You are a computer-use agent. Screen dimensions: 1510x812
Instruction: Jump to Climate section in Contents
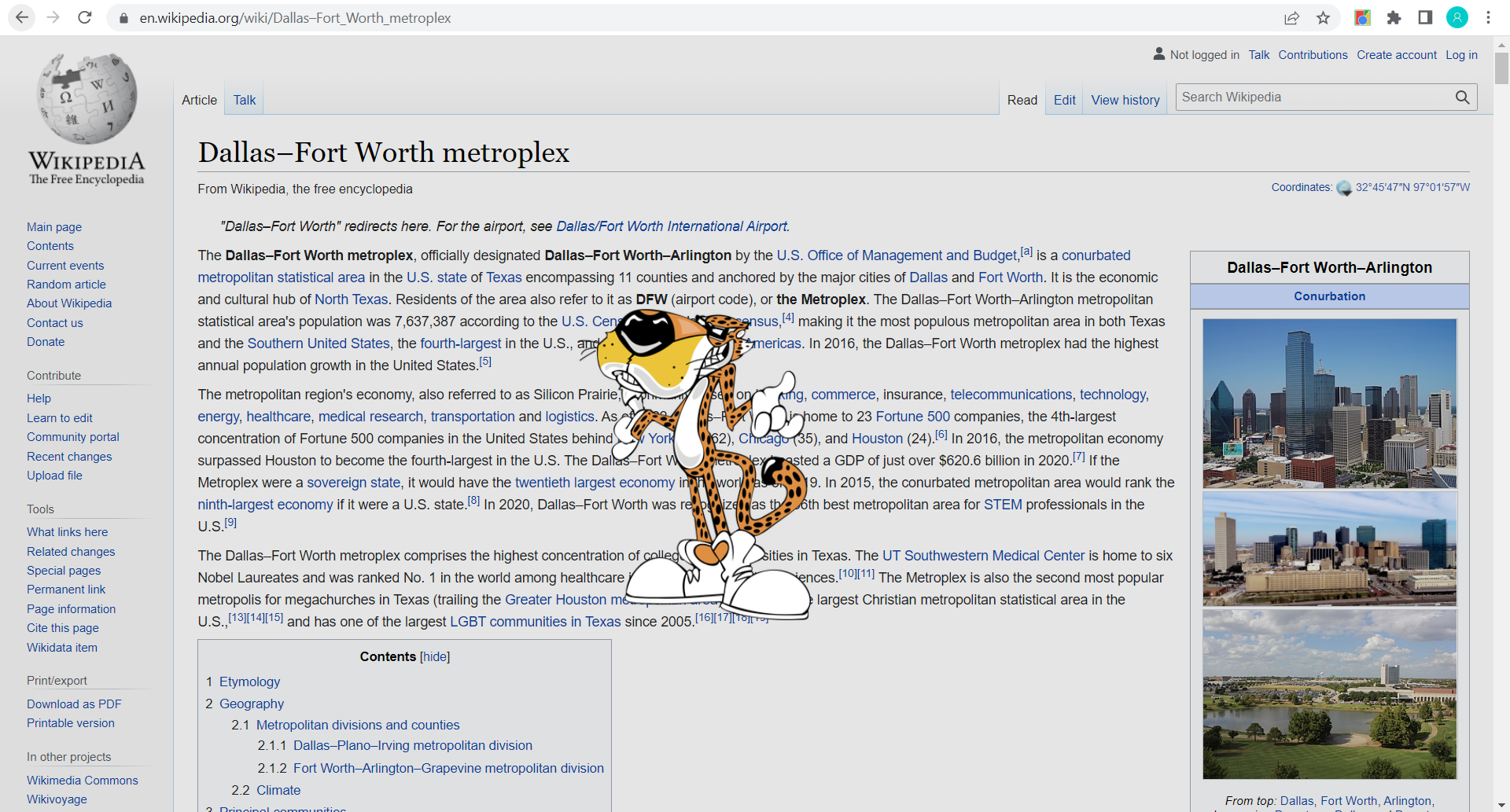pos(278,791)
